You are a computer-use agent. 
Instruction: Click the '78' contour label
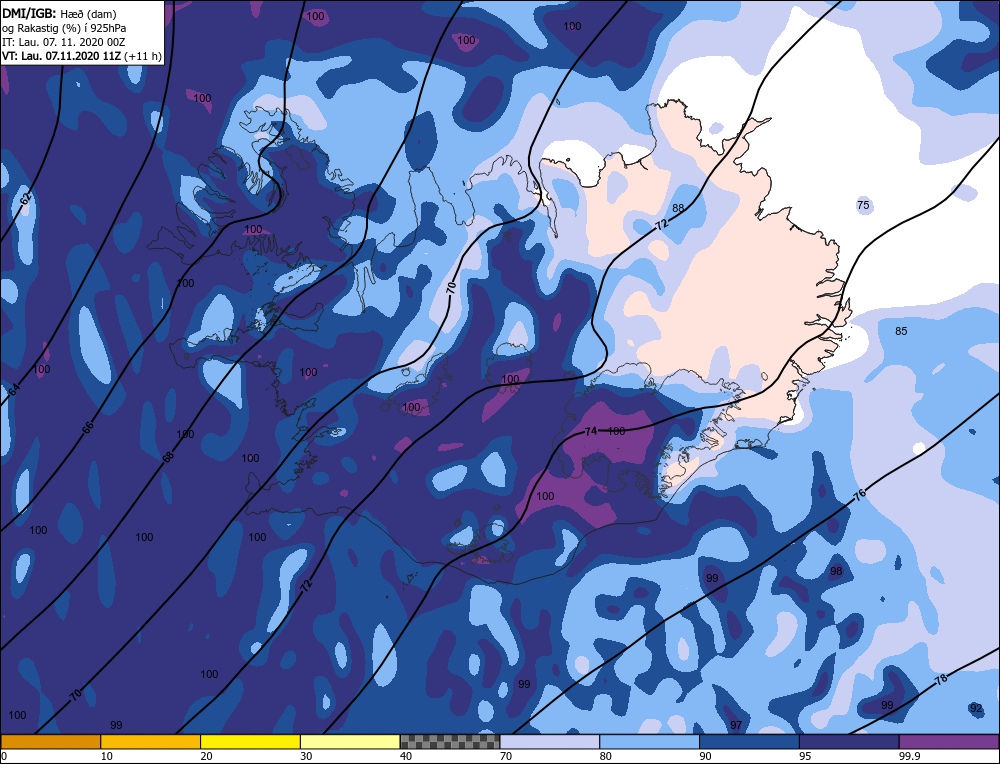tap(941, 680)
